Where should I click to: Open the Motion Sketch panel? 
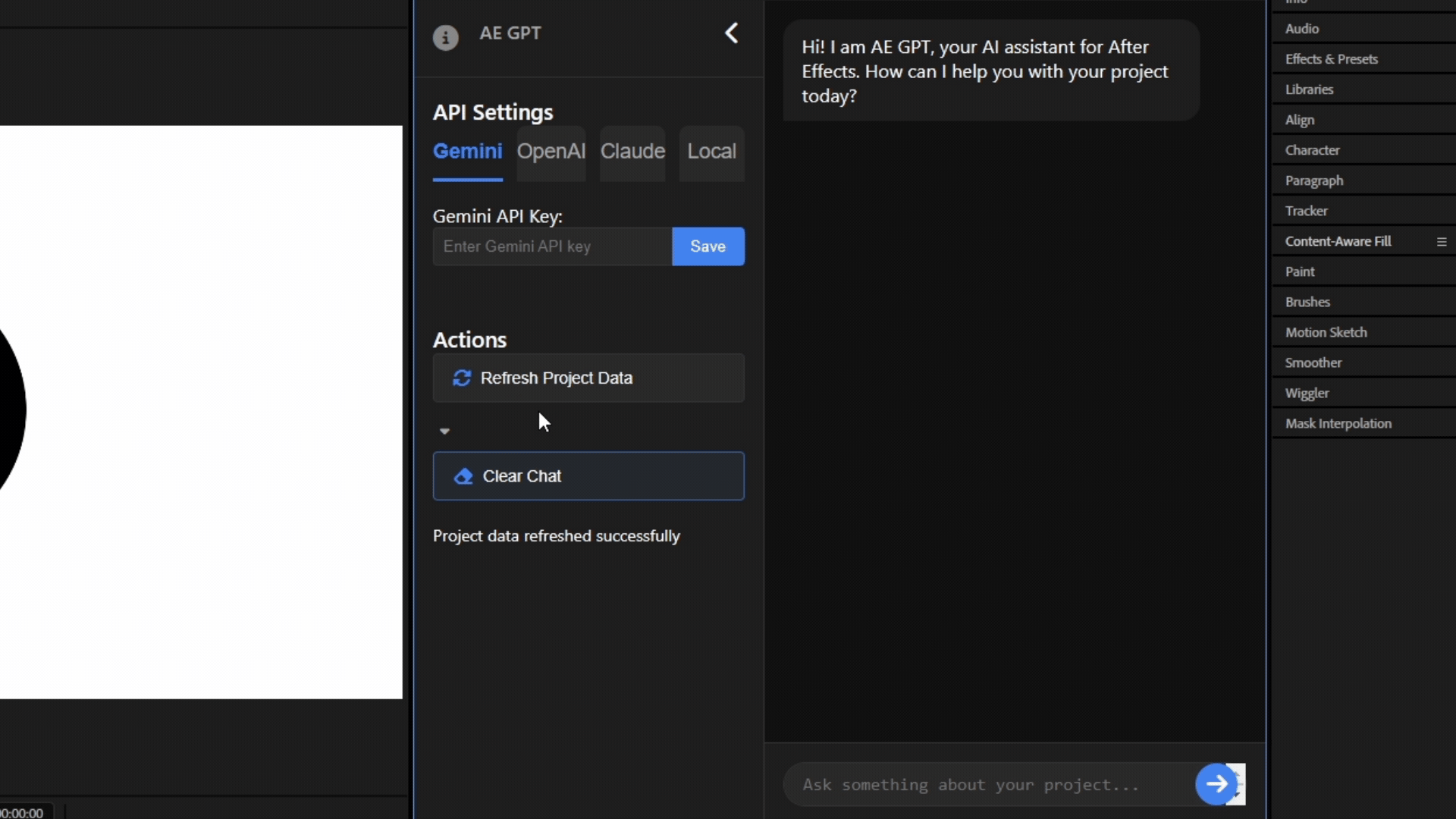[1326, 332]
